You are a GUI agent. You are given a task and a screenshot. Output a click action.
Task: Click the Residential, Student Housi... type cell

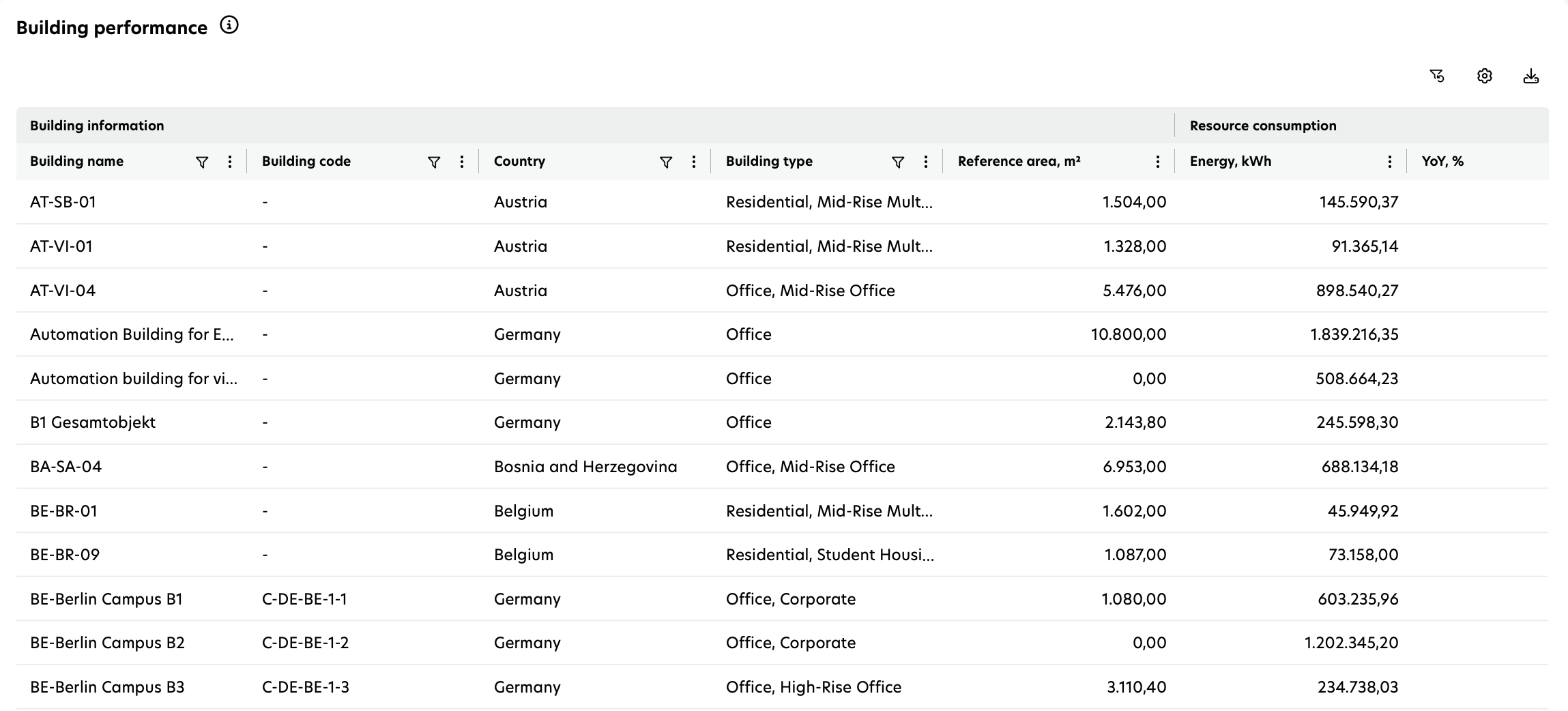coord(830,555)
